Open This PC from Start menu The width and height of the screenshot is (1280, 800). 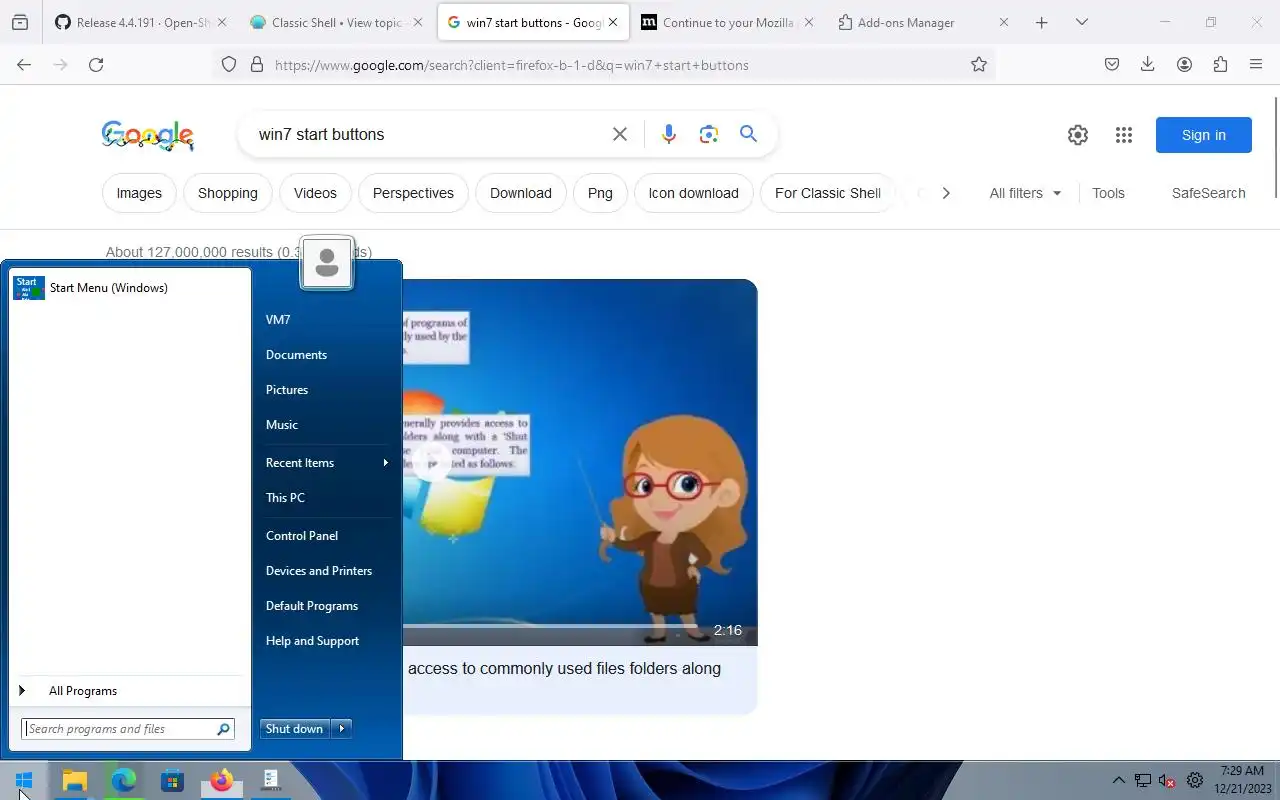(x=285, y=498)
